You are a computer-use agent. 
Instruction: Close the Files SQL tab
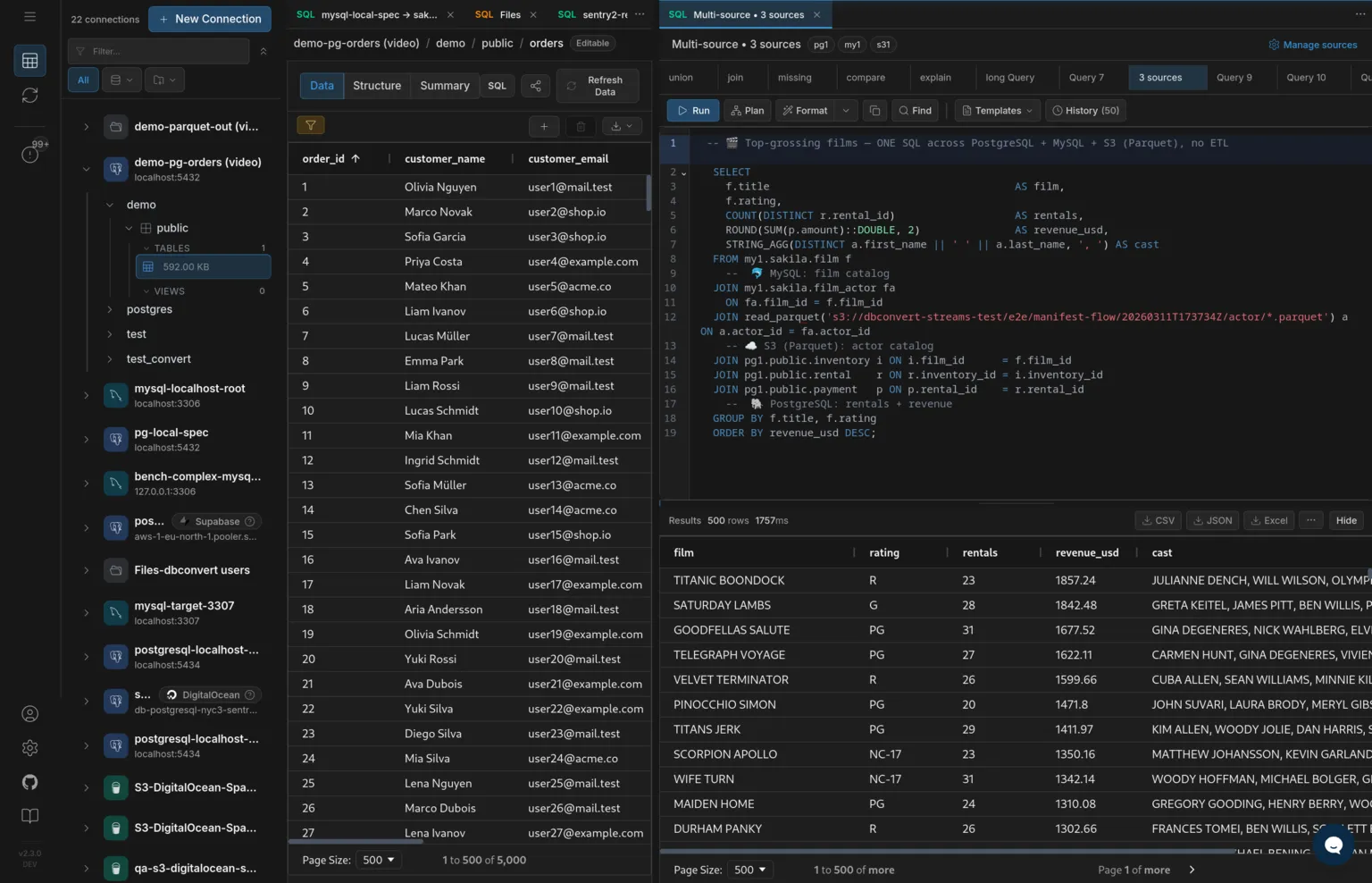click(533, 15)
